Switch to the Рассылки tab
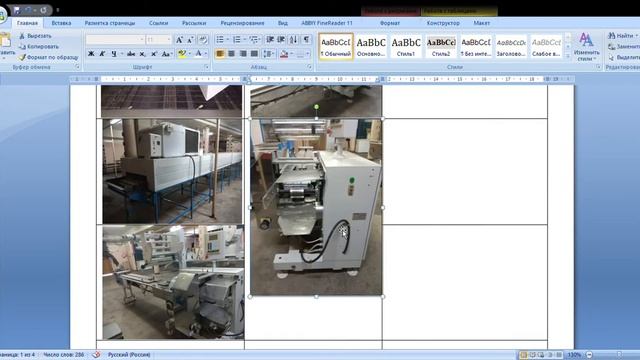Image resolution: width=640 pixels, height=360 pixels. click(x=194, y=23)
